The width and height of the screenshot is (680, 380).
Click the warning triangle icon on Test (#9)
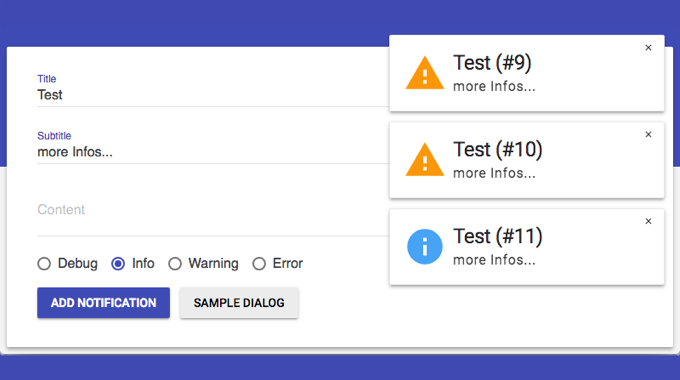pyautogui.click(x=425, y=73)
